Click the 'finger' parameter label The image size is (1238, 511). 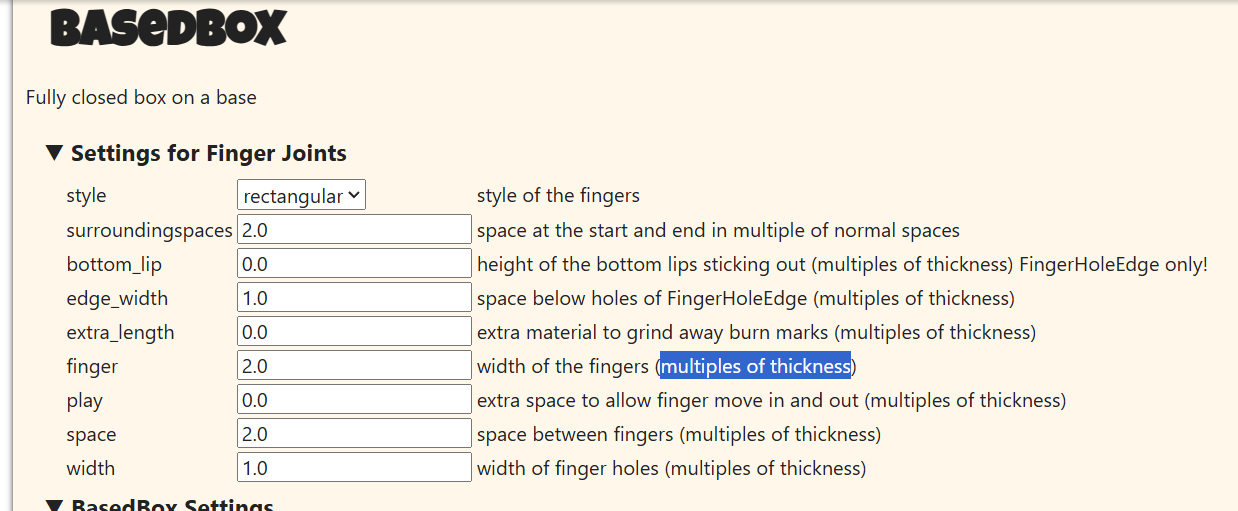click(92, 366)
